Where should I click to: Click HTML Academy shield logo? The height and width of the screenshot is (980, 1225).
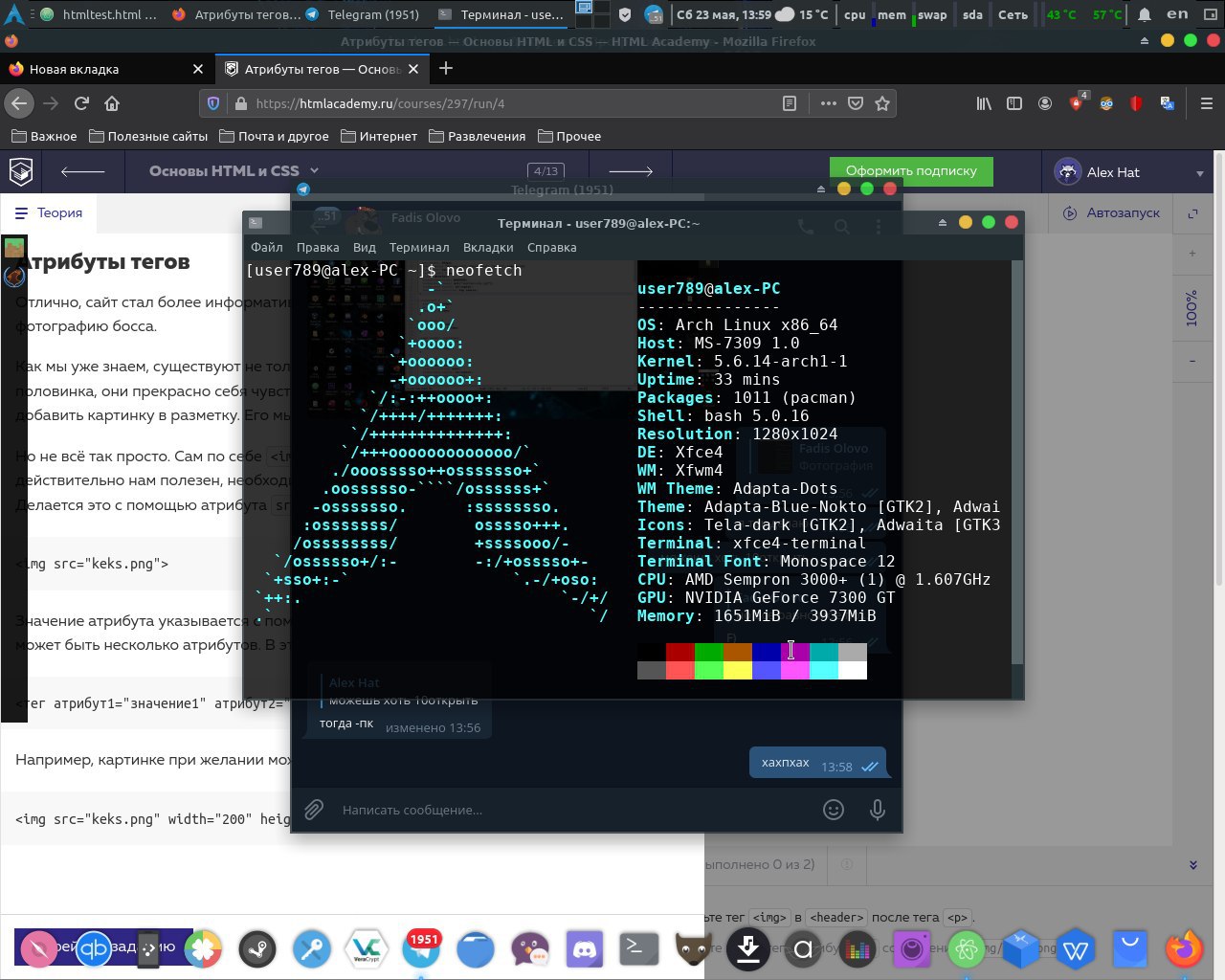[x=21, y=171]
